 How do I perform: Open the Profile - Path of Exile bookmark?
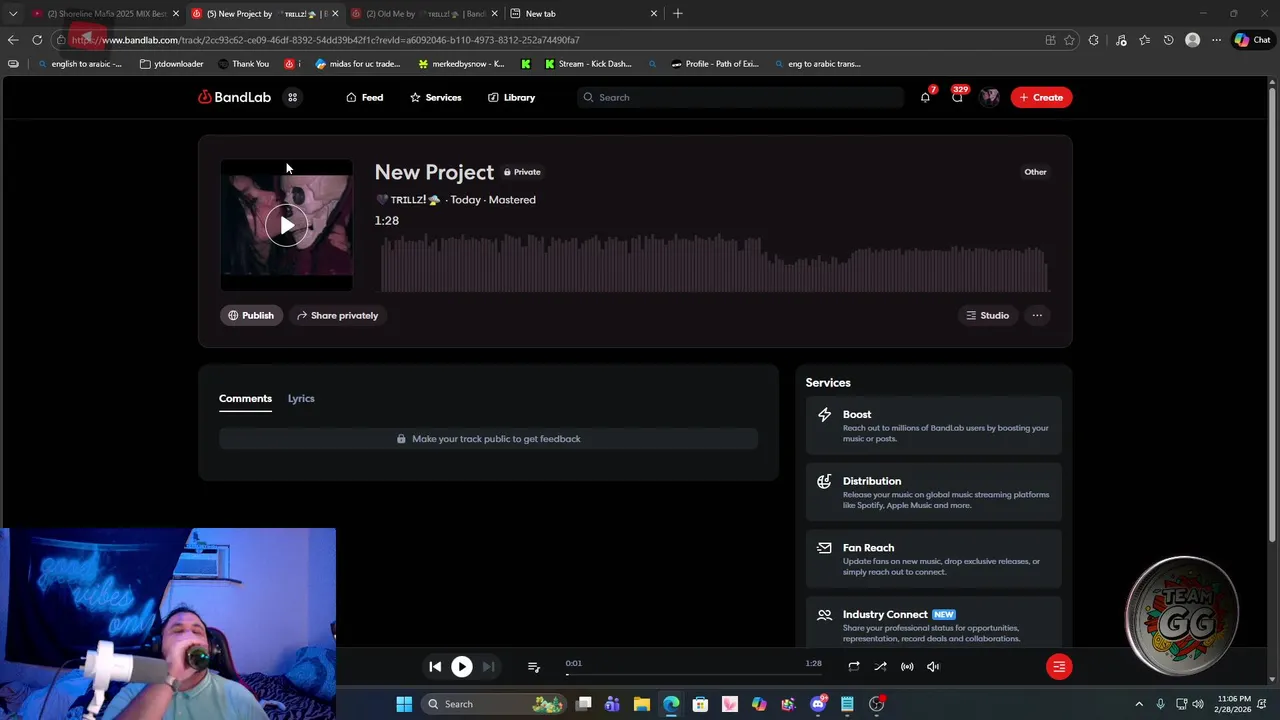pos(715,64)
